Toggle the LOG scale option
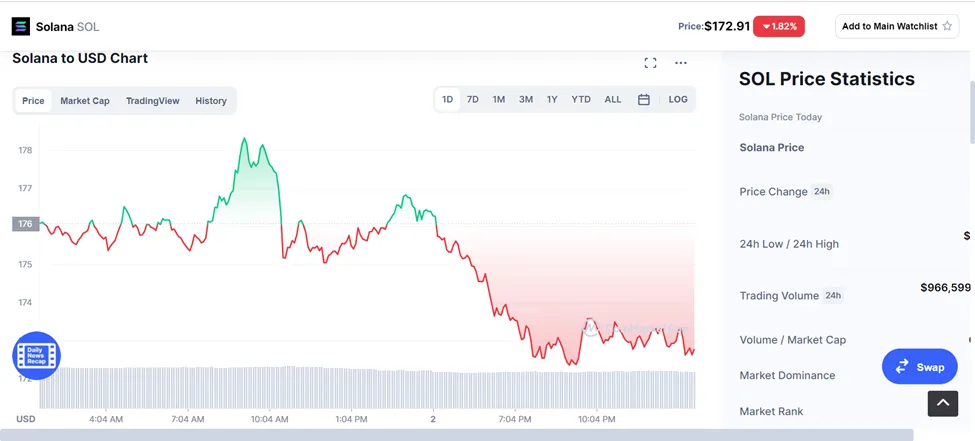This screenshot has width=975, height=441. [678, 100]
